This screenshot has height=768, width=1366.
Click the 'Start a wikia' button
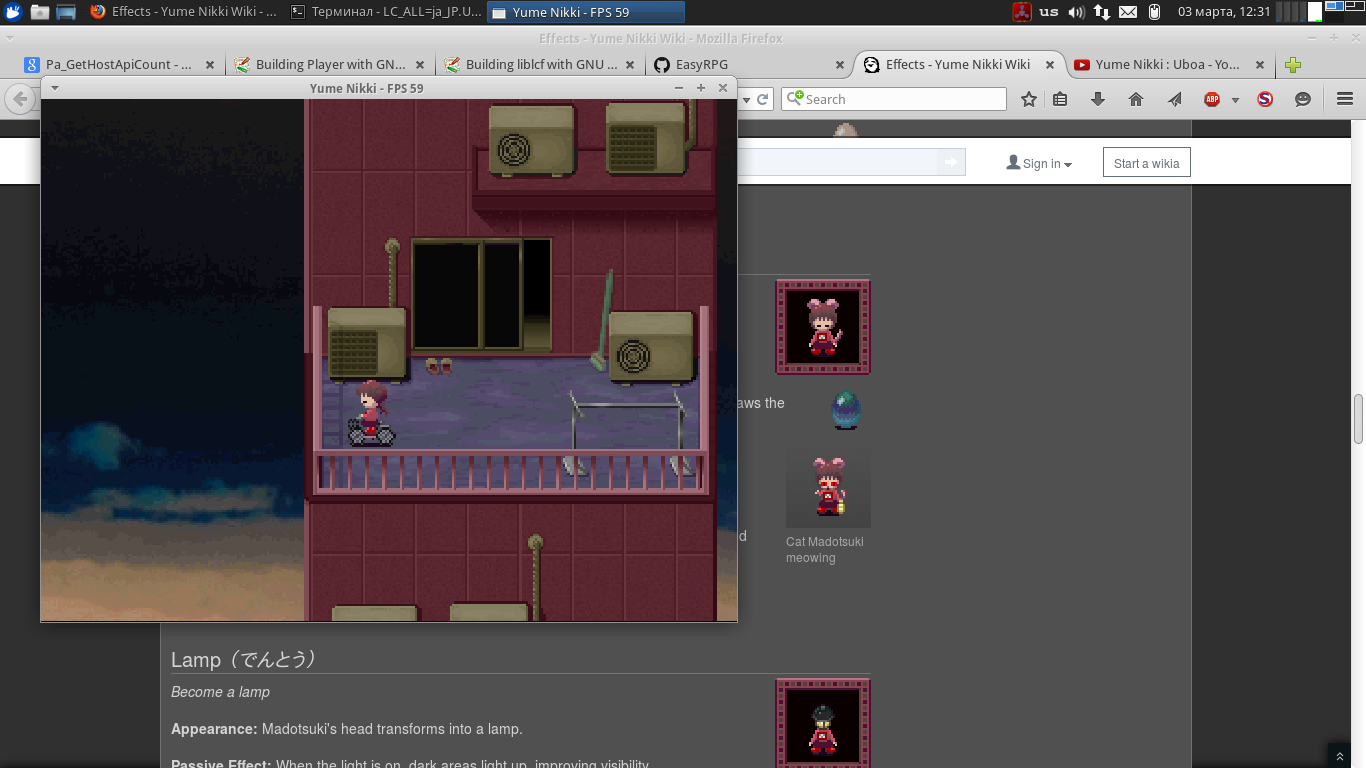point(1146,163)
